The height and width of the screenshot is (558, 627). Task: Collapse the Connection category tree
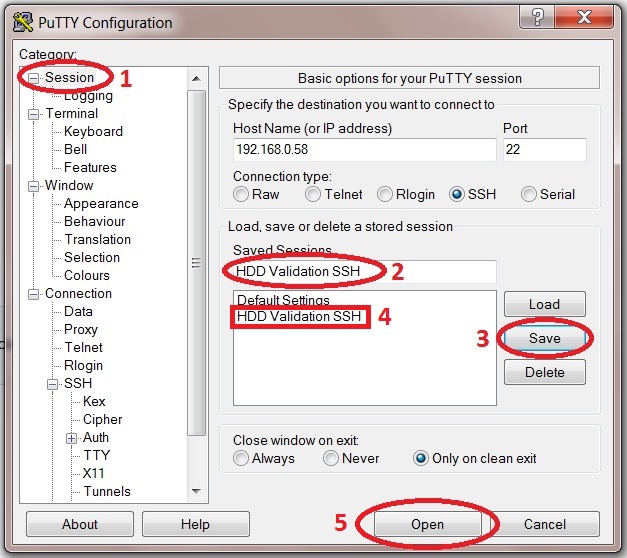(35, 294)
